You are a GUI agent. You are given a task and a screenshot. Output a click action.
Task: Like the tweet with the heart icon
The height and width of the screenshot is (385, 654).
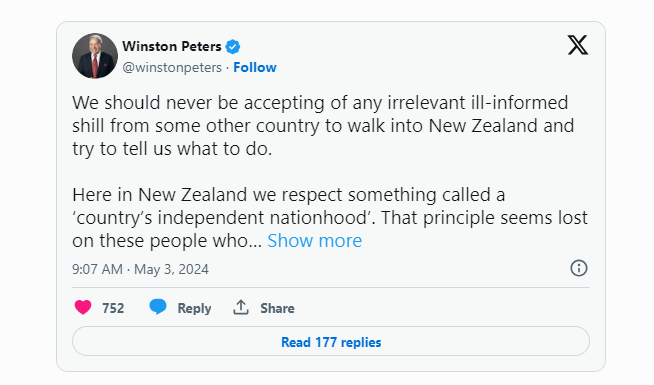tap(83, 307)
